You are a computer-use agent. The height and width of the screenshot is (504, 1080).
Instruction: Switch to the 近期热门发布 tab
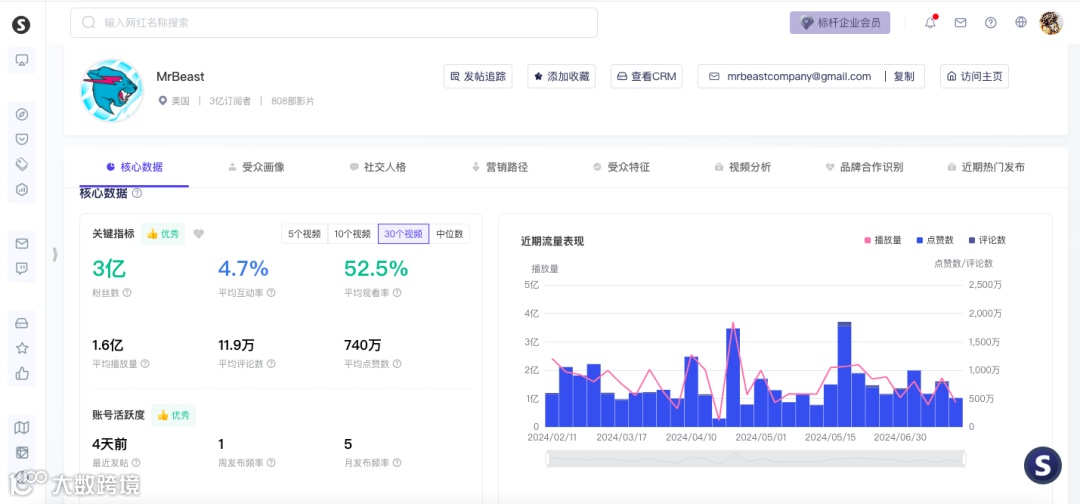986,167
